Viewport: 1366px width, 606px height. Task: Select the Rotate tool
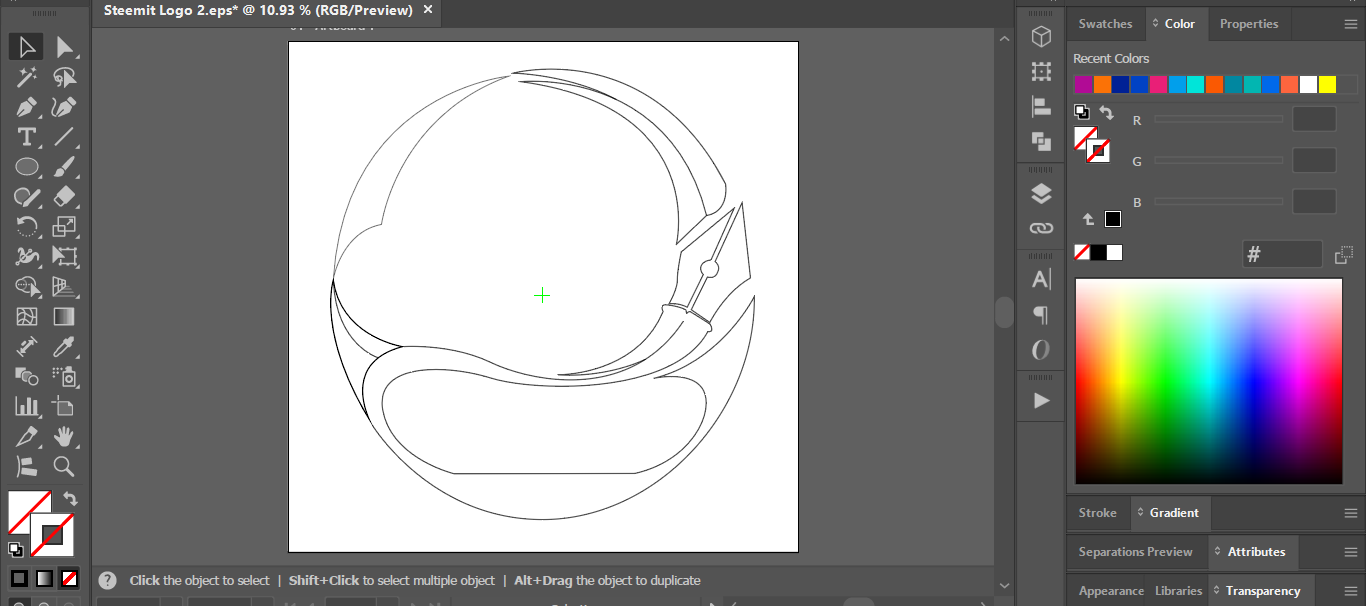[27, 227]
